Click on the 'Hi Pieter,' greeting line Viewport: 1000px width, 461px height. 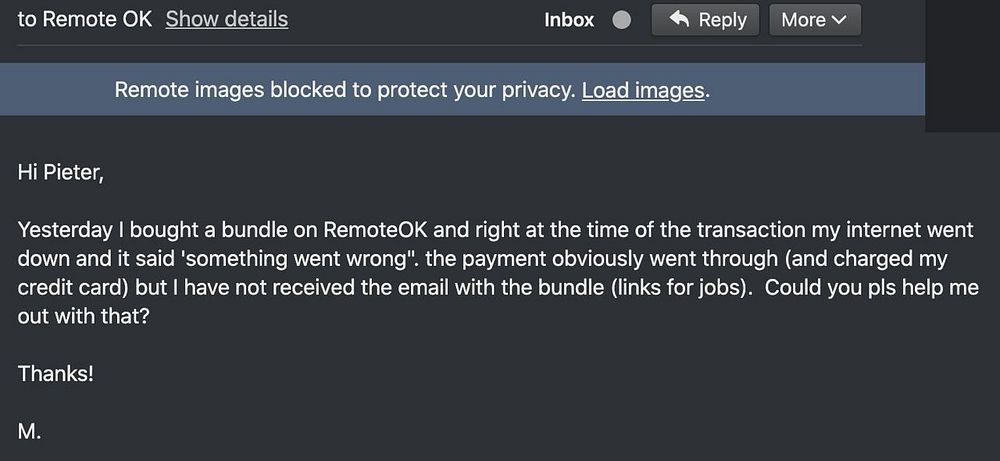point(61,172)
